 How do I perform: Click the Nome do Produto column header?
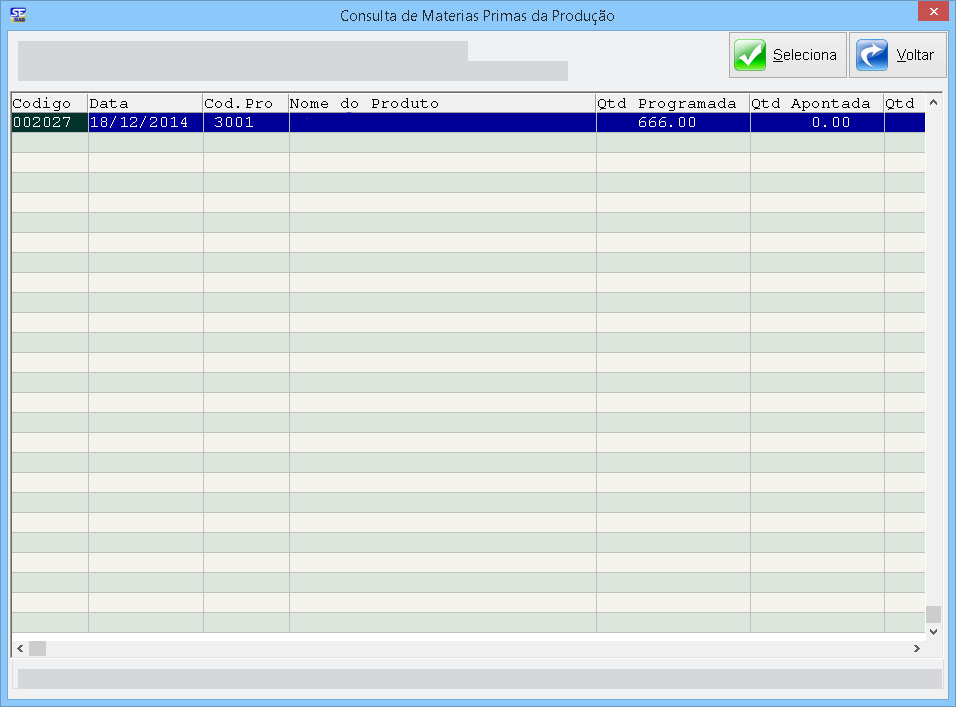point(442,104)
